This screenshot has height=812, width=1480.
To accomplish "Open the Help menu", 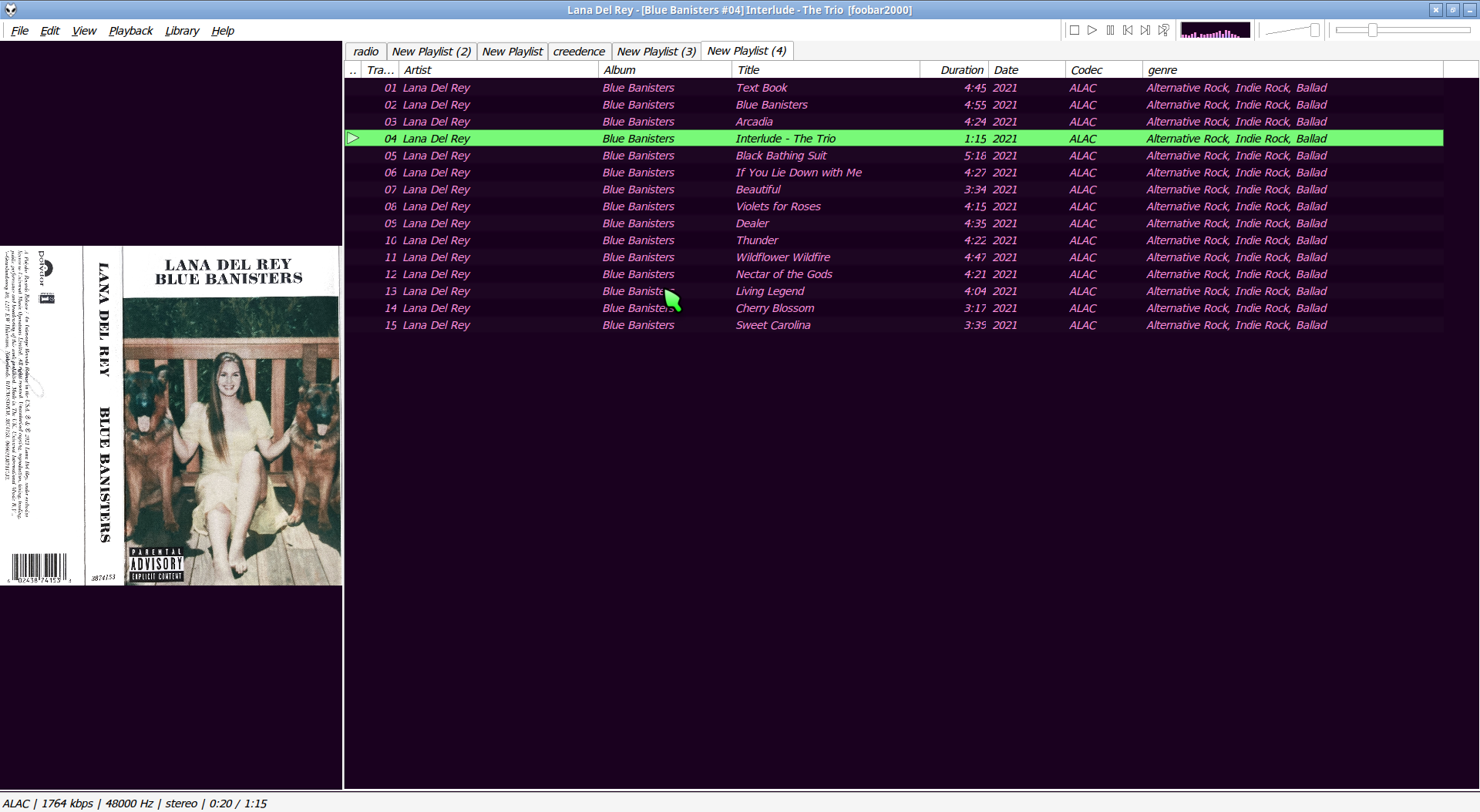I will (x=223, y=31).
